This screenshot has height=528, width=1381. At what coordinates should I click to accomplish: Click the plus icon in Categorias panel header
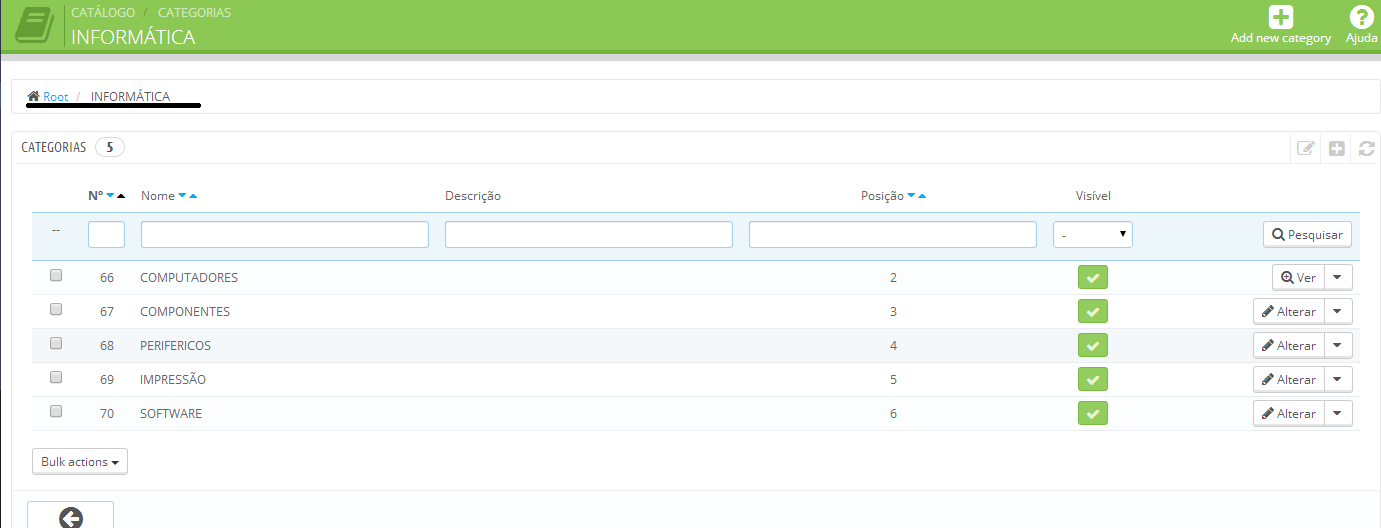pyautogui.click(x=1337, y=148)
